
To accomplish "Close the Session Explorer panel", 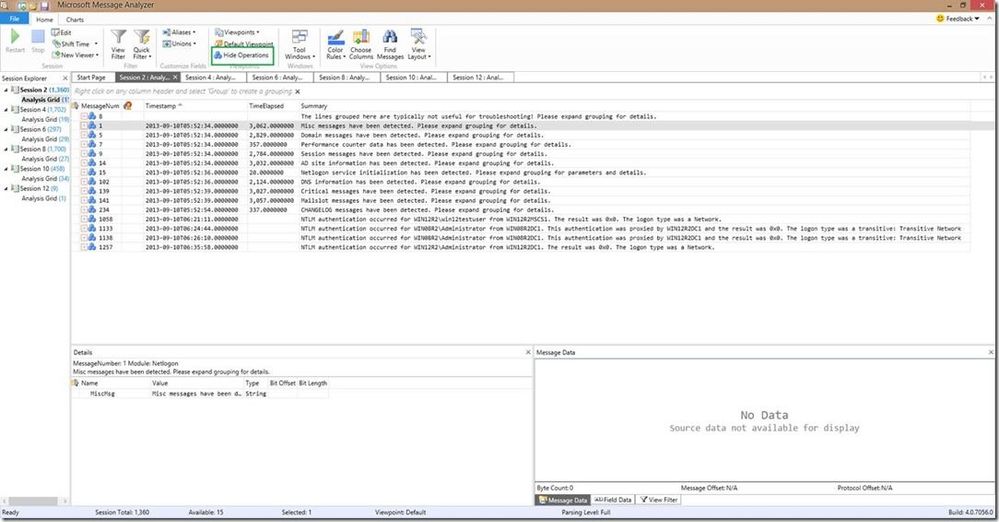I will (65, 78).
